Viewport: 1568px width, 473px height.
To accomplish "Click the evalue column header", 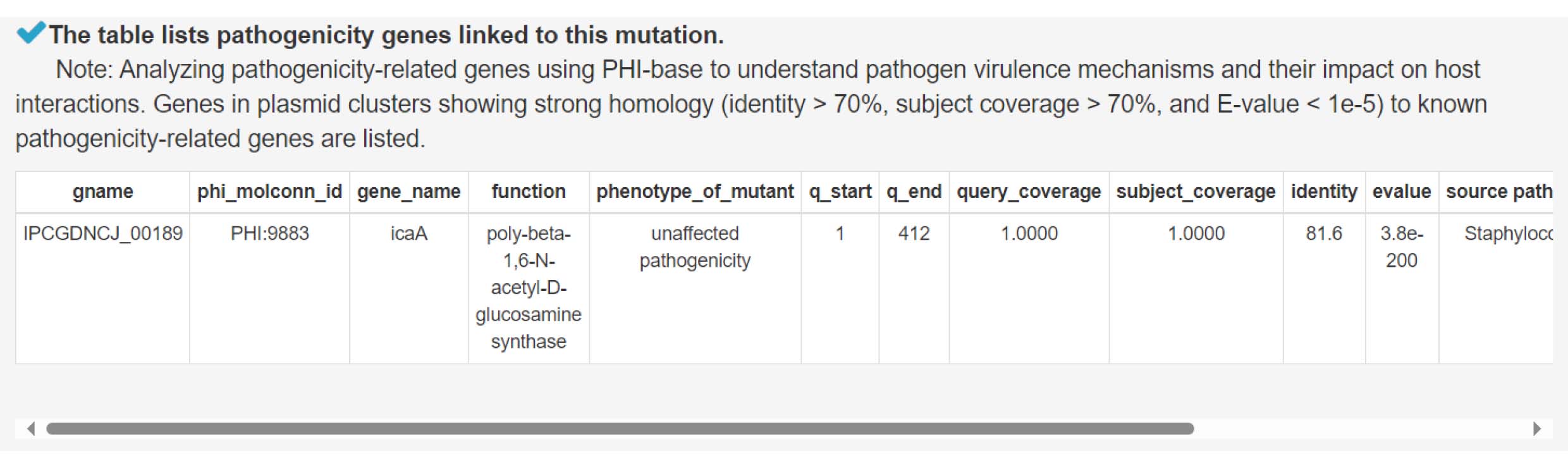I will (x=1402, y=192).
